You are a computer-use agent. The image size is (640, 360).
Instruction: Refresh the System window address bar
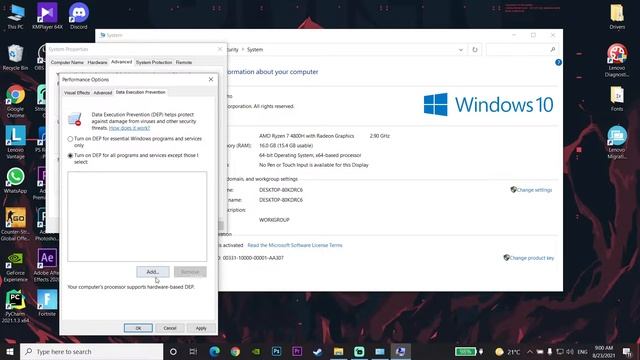click(x=475, y=49)
